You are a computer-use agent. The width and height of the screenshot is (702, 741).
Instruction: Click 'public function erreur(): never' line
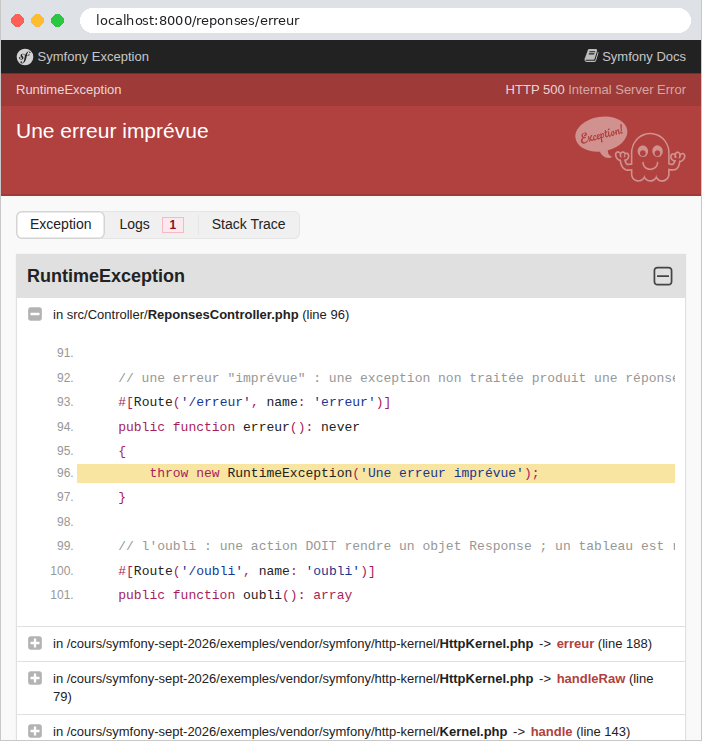pyautogui.click(x=239, y=427)
